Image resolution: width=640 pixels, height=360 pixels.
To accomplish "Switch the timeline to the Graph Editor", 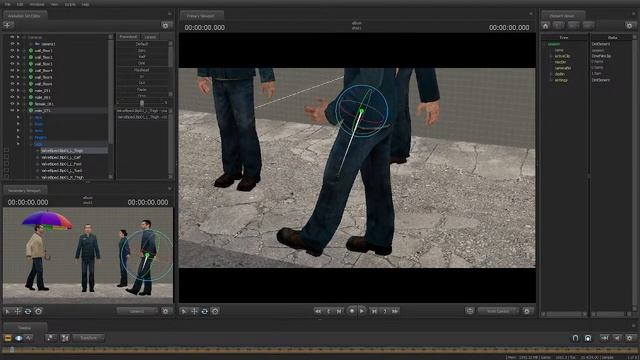I will (x=29, y=338).
